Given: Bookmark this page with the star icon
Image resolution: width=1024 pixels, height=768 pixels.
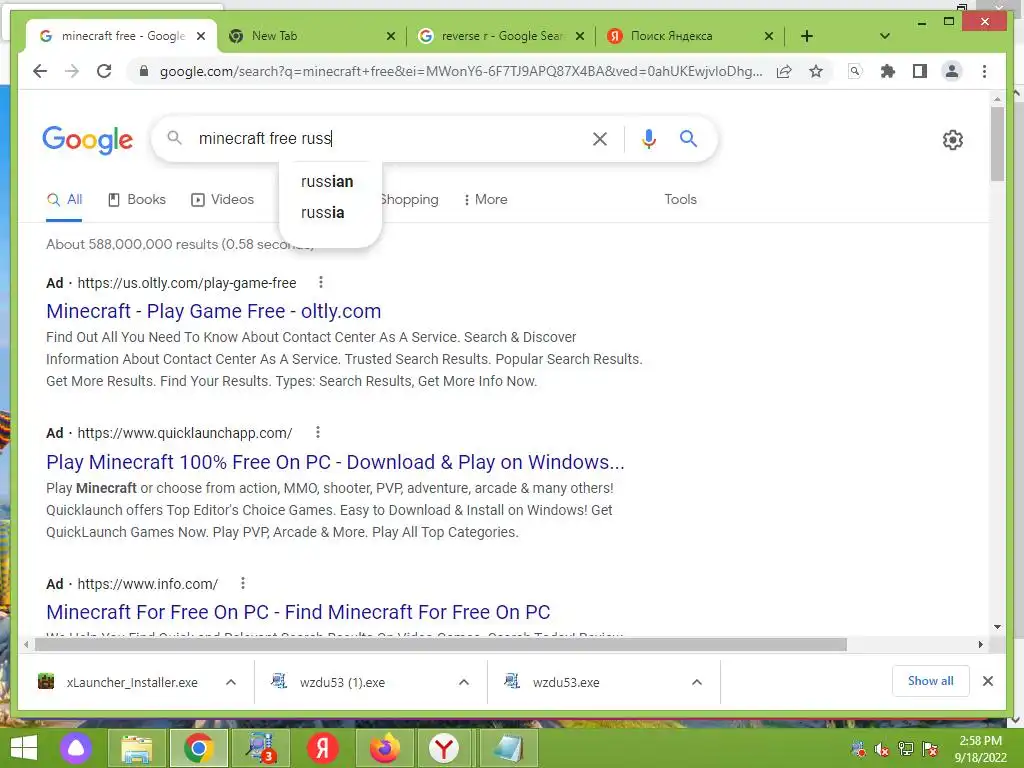Looking at the screenshot, I should [x=816, y=71].
